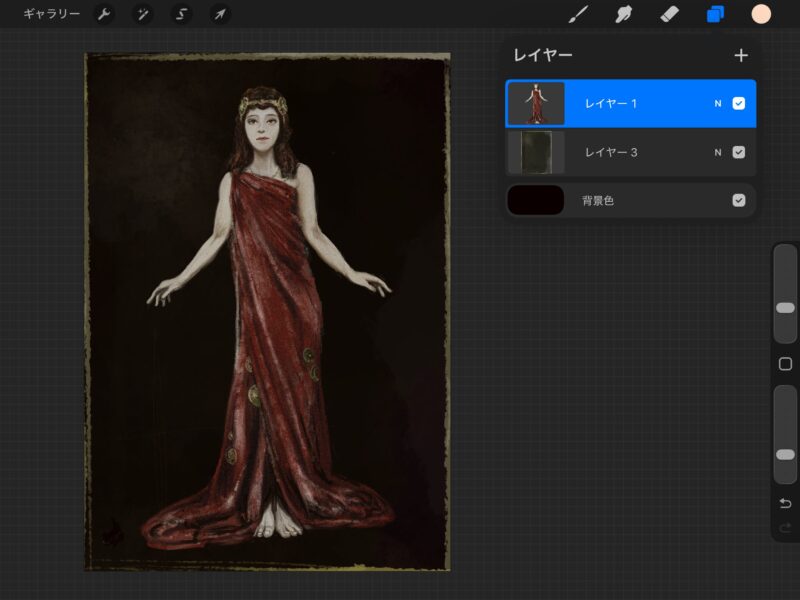Viewport: 800px width, 600px height.
Task: Select the Smudge finger tool
Action: coord(623,14)
